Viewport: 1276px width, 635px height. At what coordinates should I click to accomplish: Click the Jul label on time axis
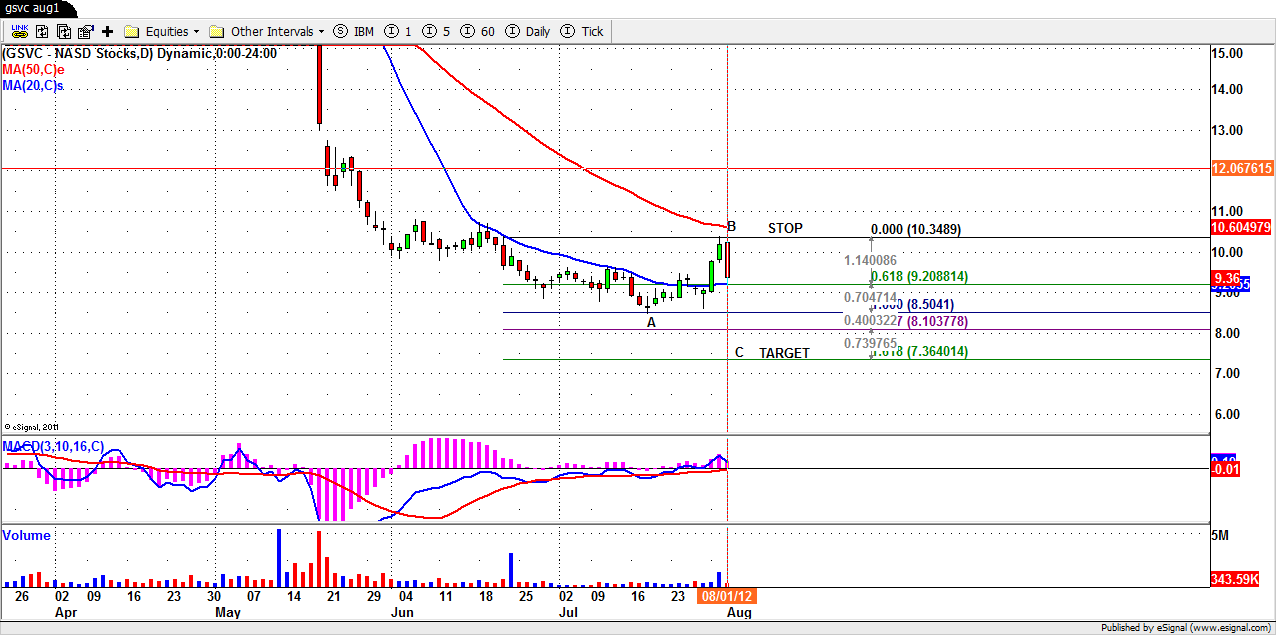tap(567, 611)
